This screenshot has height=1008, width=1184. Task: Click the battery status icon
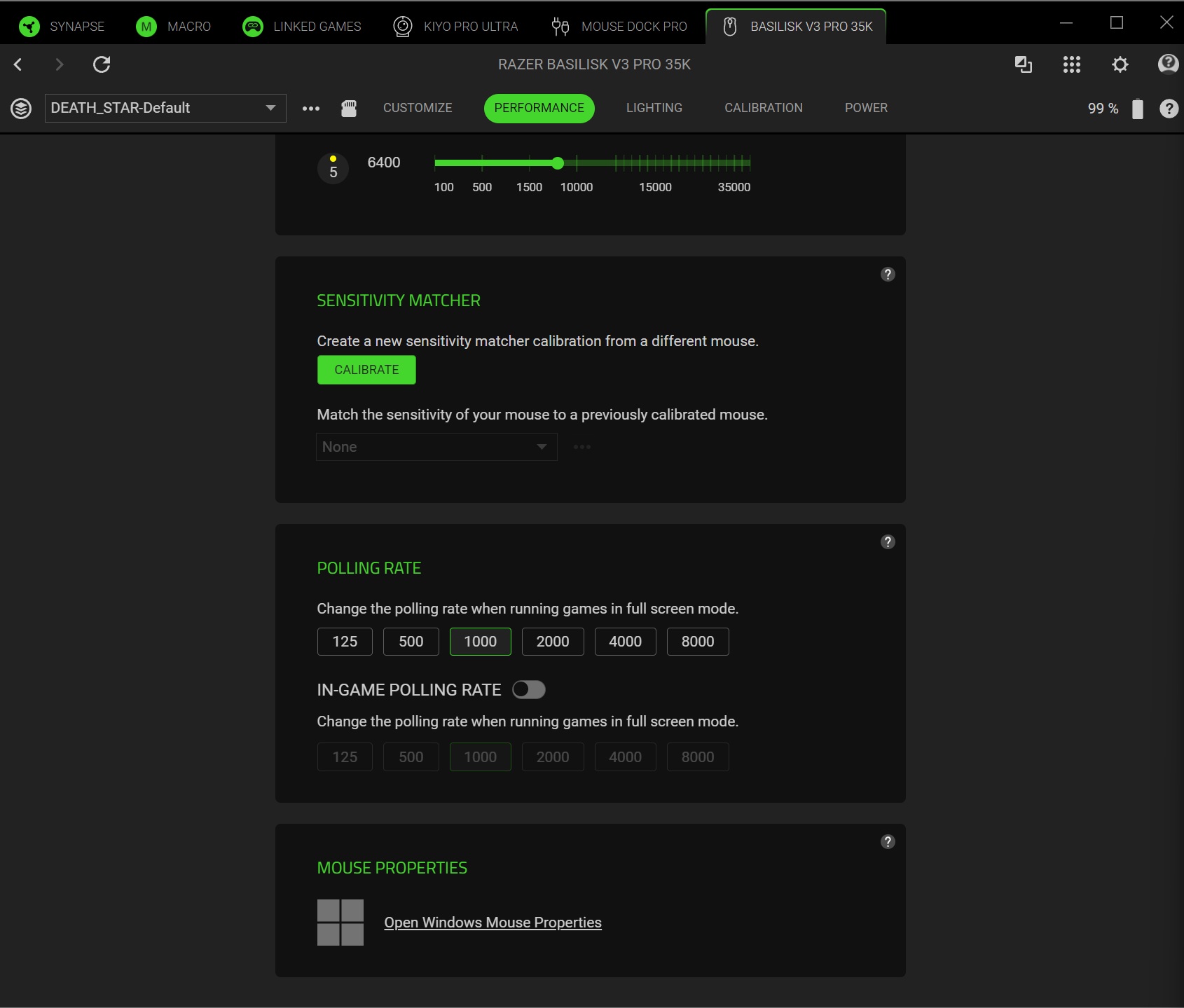click(1138, 109)
